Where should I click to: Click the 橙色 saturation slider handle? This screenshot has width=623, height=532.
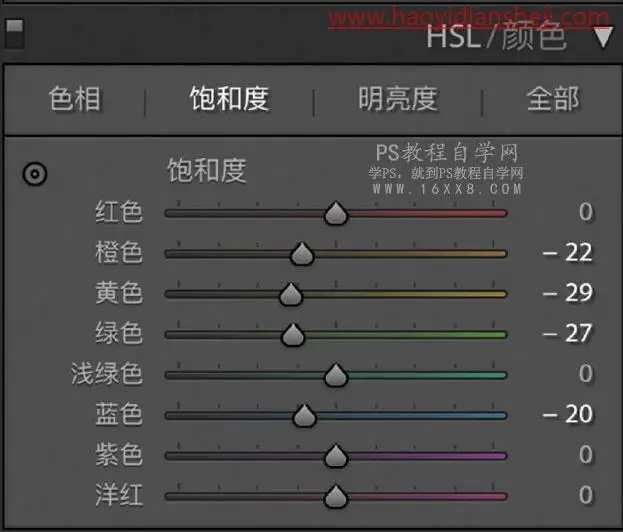tap(302, 253)
